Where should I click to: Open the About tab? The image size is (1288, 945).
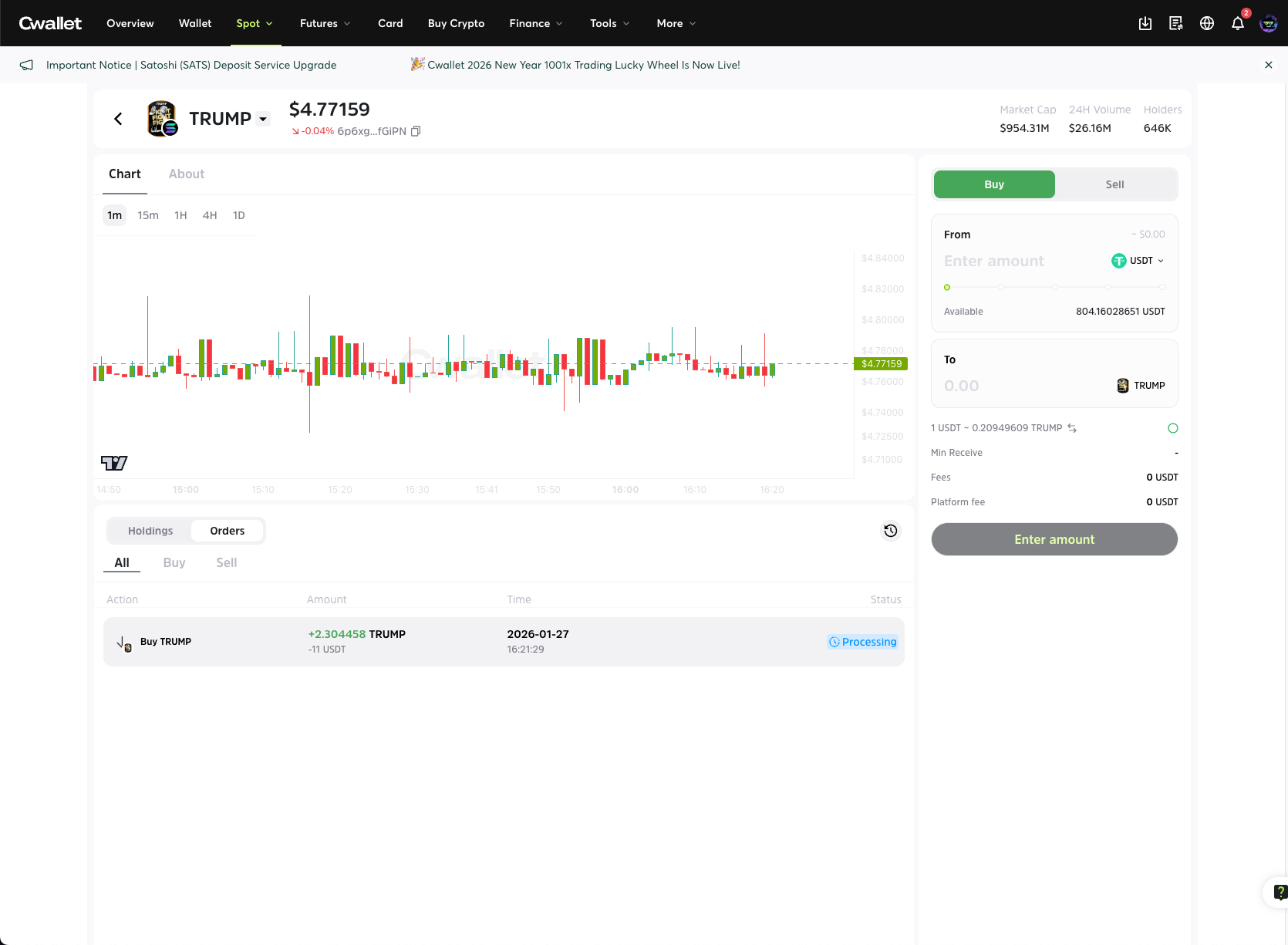coord(187,174)
